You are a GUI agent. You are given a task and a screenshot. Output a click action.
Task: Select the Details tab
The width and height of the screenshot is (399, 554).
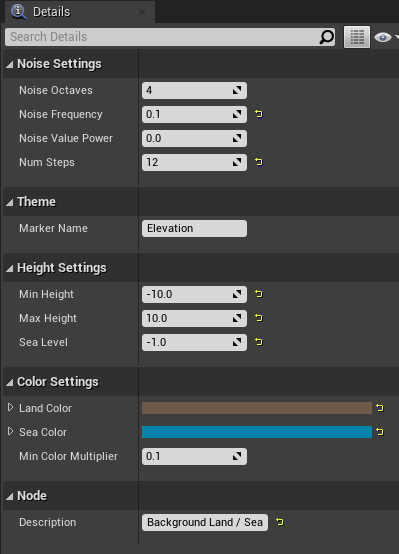point(80,12)
